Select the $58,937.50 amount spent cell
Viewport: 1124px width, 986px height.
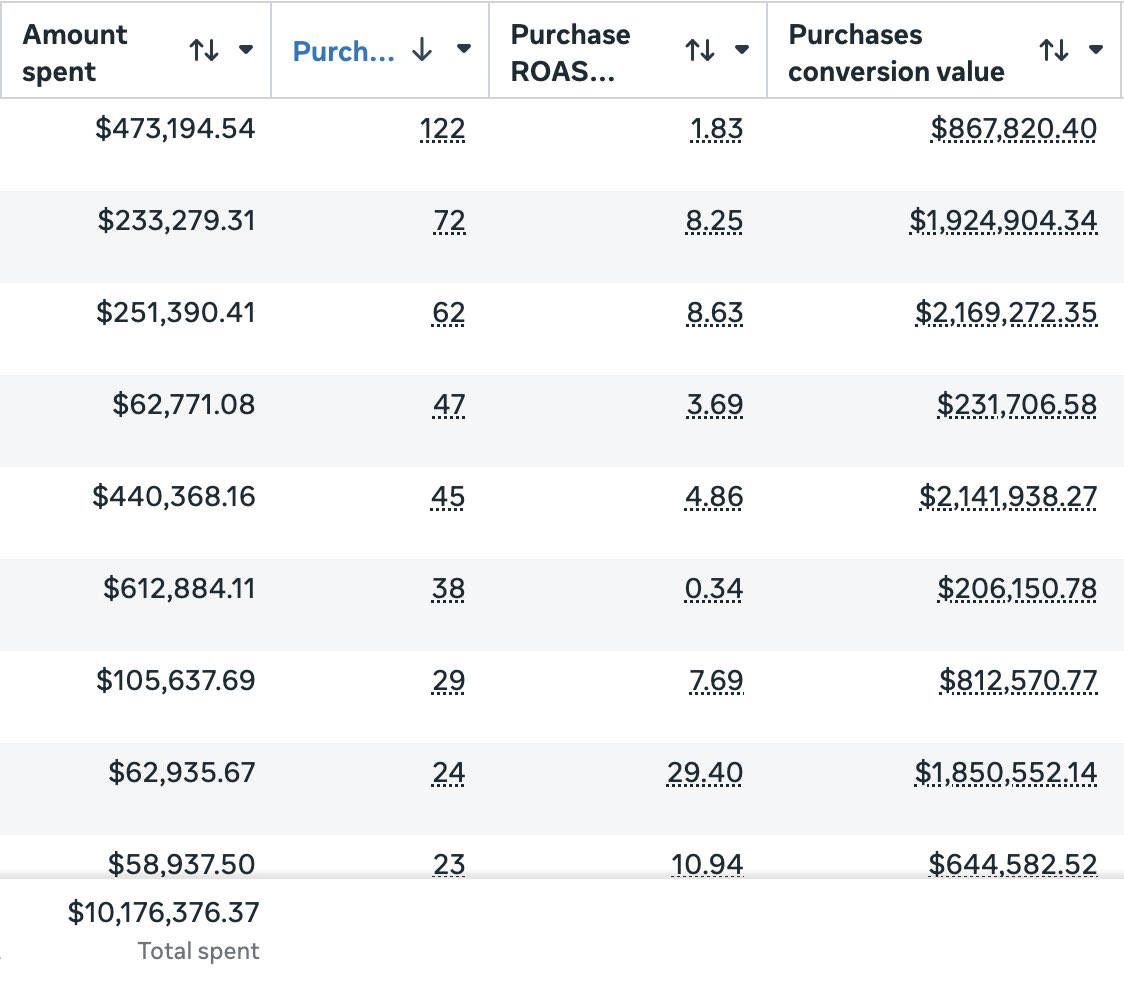181,864
